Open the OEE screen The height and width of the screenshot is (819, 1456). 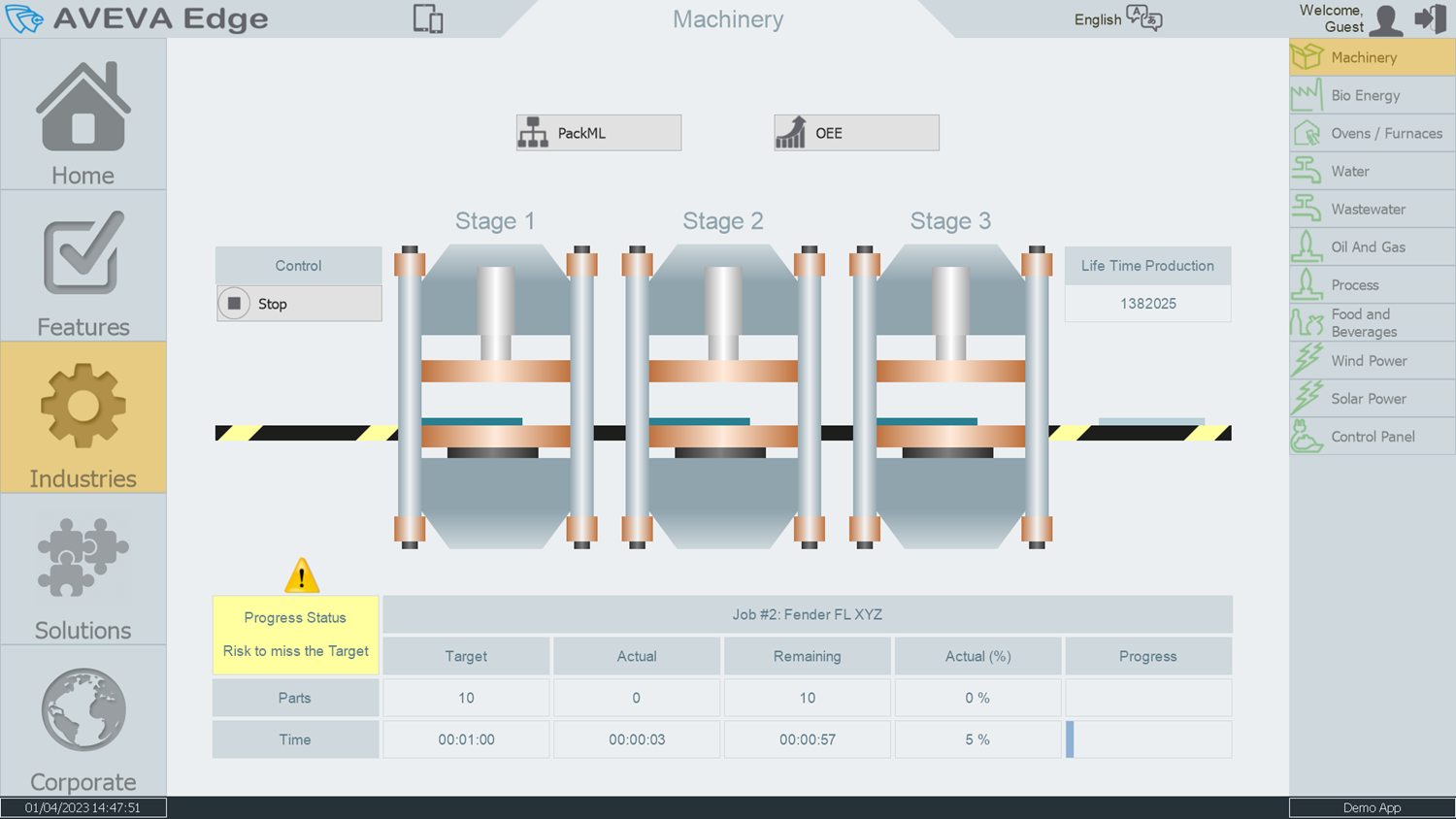tap(856, 133)
